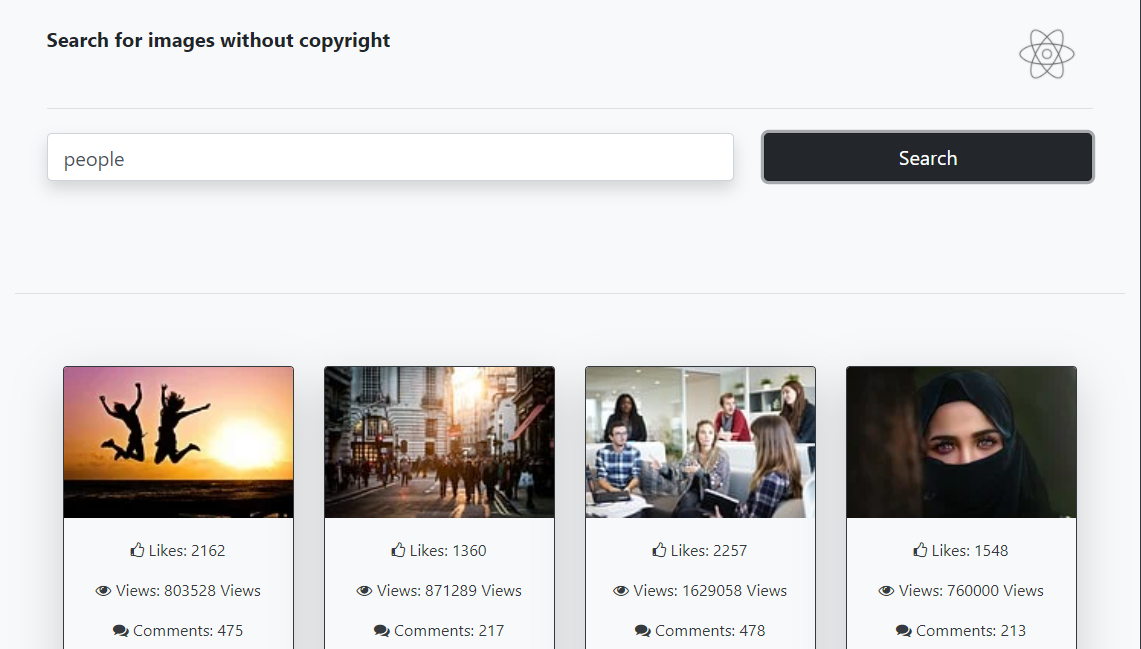Click comment bubble icon next to Comments: 475

pyautogui.click(x=121, y=631)
